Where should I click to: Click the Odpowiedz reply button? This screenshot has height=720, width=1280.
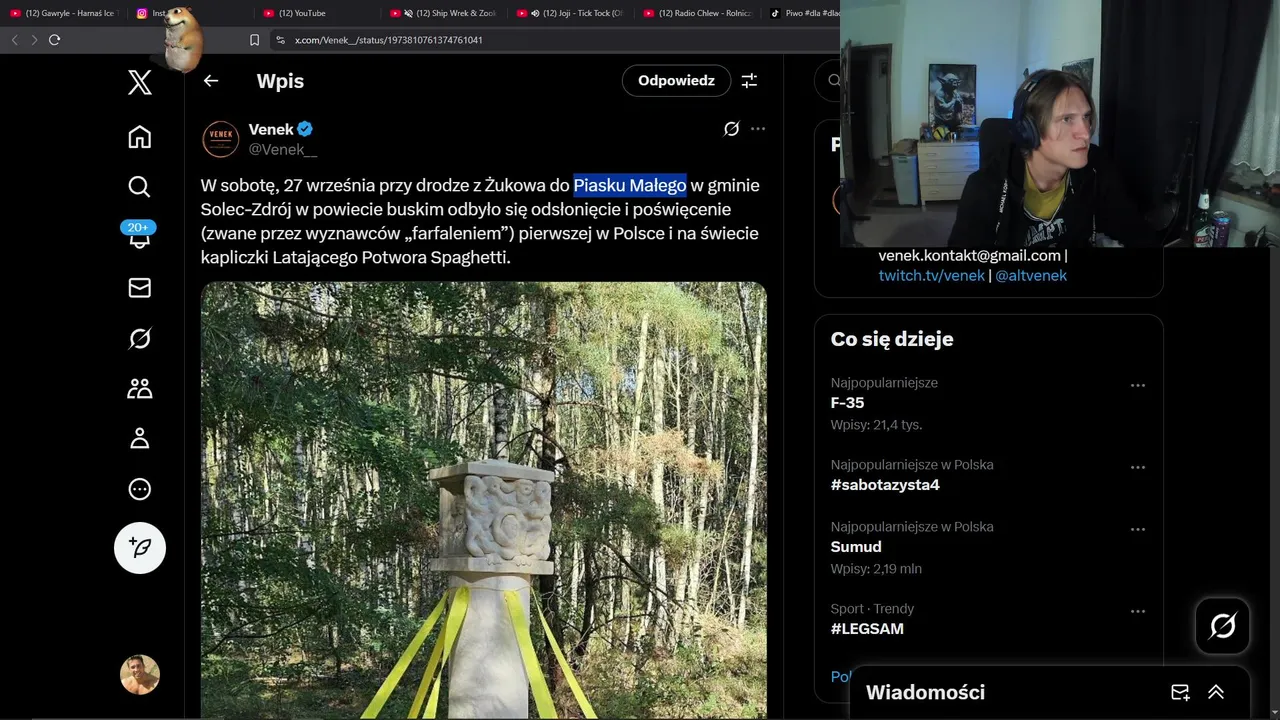[x=677, y=81]
